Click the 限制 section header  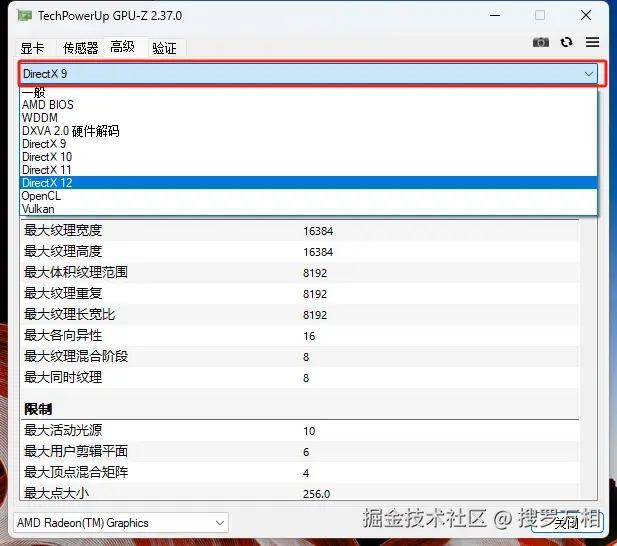pyautogui.click(x=38, y=409)
